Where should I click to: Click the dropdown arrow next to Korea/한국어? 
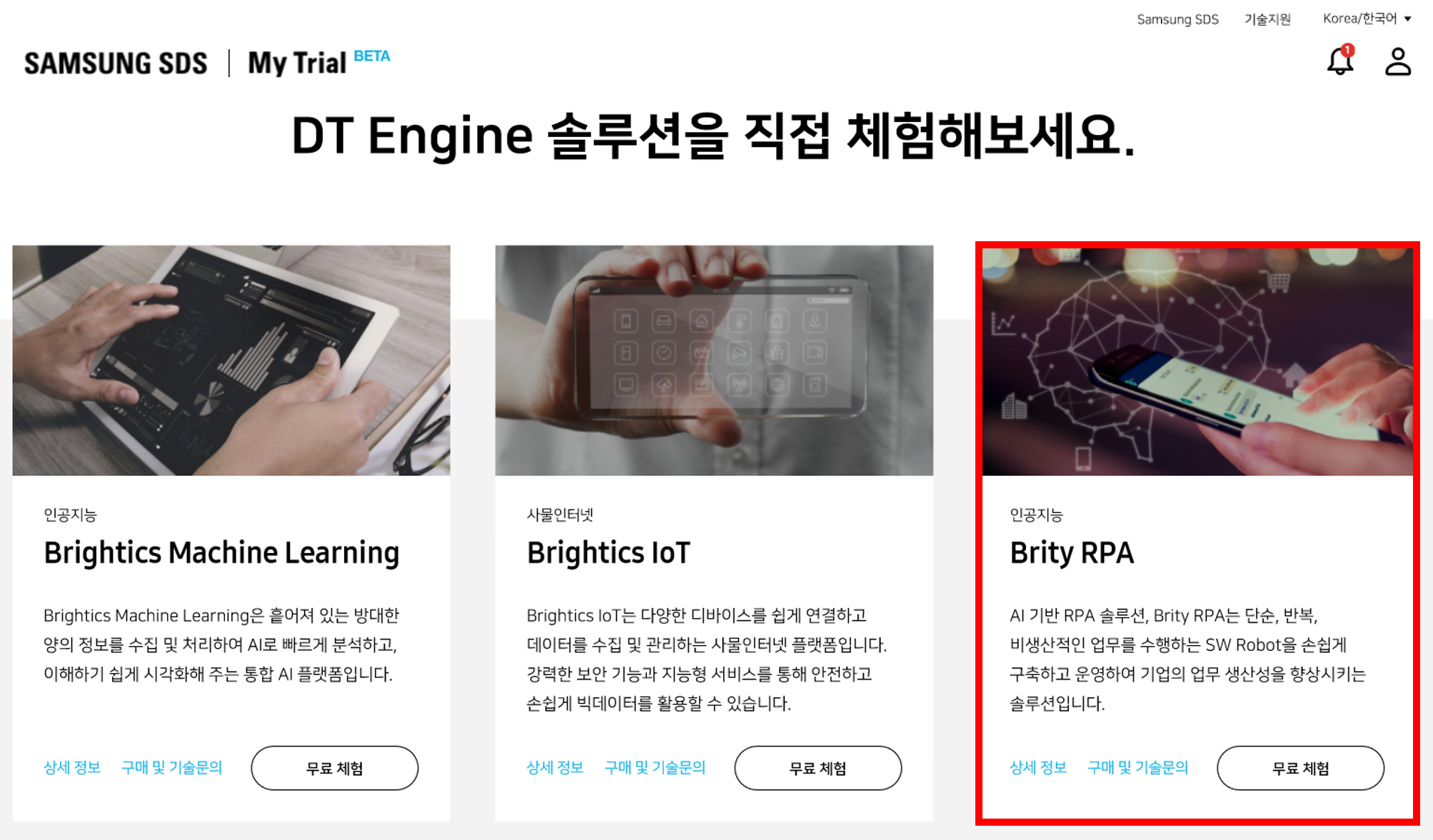[x=1407, y=19]
